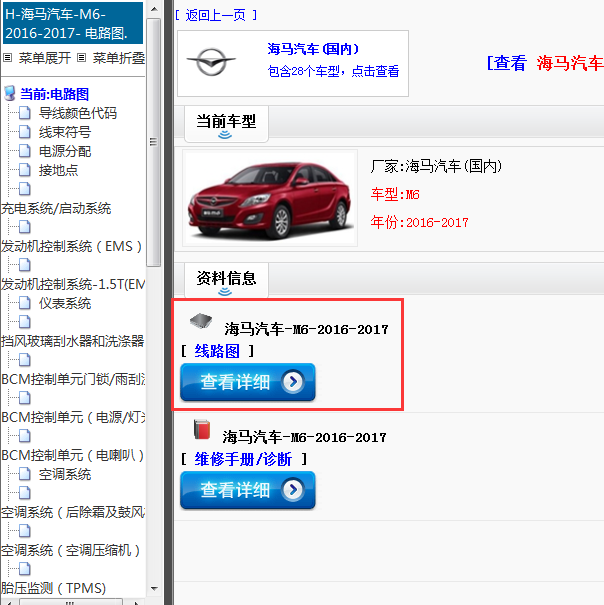Screen dimensions: 604x605
Task: Click the 菜单展开 expand-all icon
Action: 7,58
